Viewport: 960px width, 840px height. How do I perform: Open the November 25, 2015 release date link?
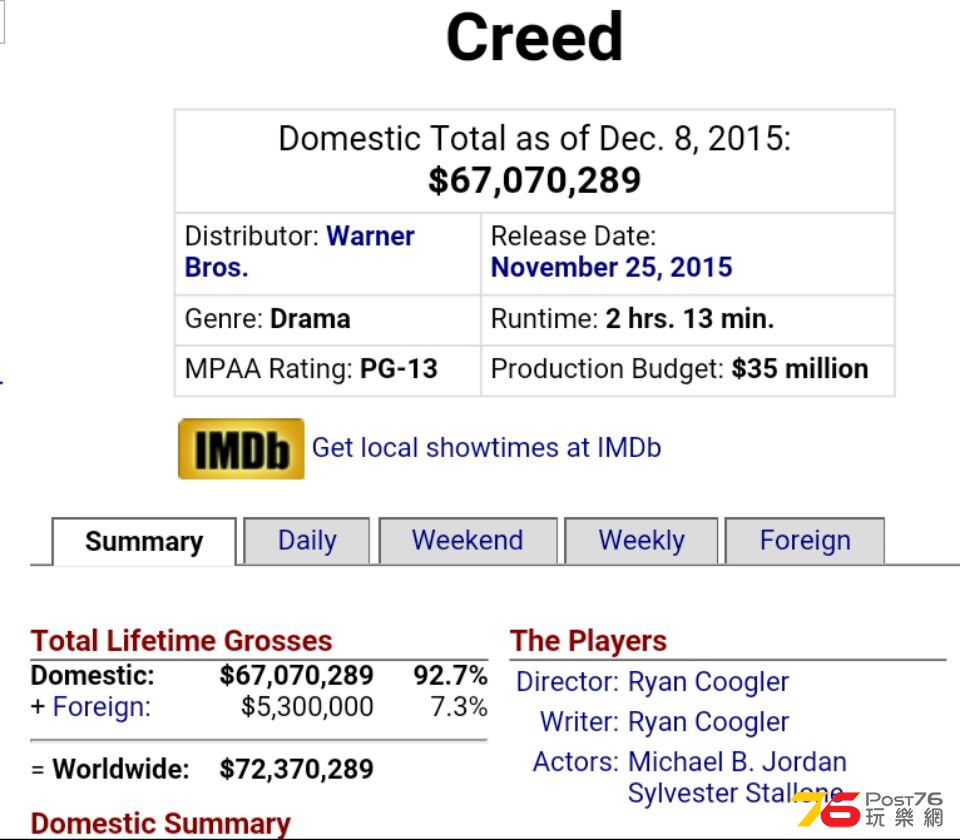(612, 268)
